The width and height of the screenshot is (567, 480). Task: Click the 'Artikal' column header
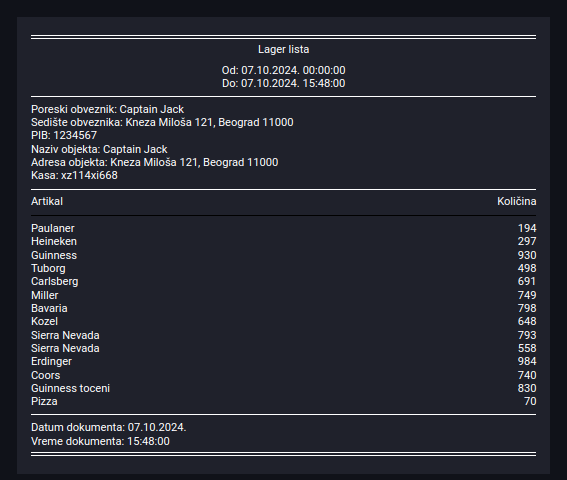(47, 201)
